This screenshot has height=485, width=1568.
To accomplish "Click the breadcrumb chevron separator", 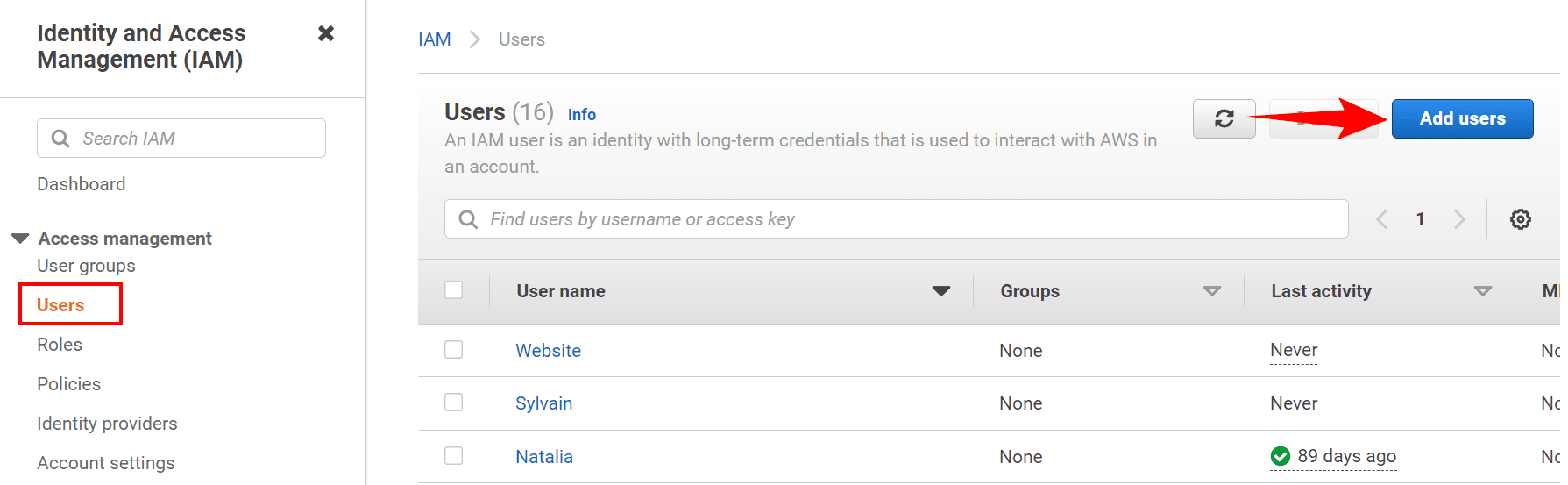I will pyautogui.click(x=475, y=39).
